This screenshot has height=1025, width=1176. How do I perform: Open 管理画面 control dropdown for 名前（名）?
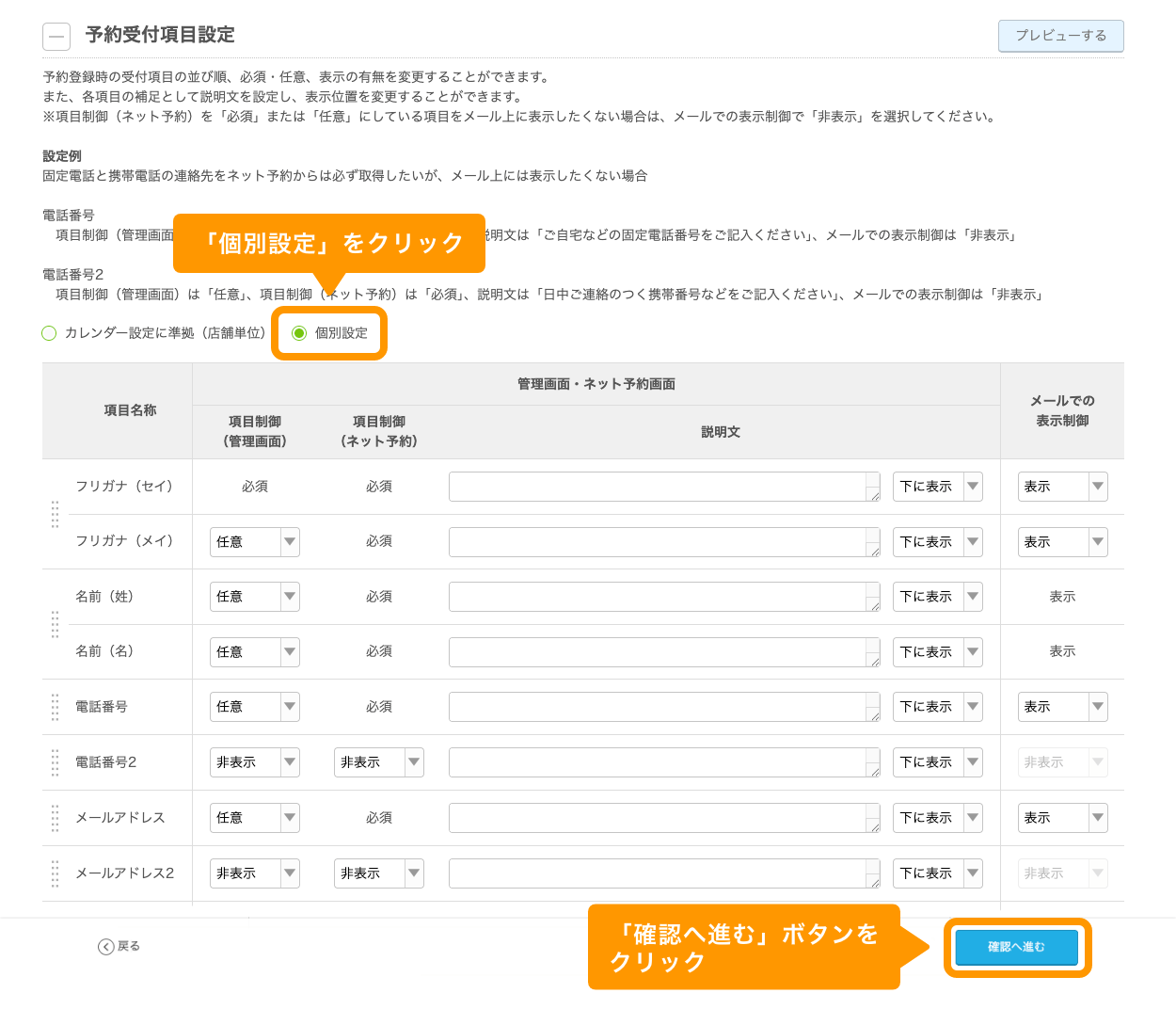click(x=255, y=652)
